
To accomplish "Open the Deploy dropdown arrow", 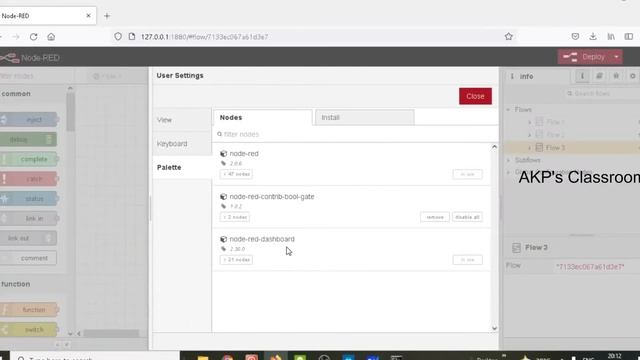I will 616,57.
